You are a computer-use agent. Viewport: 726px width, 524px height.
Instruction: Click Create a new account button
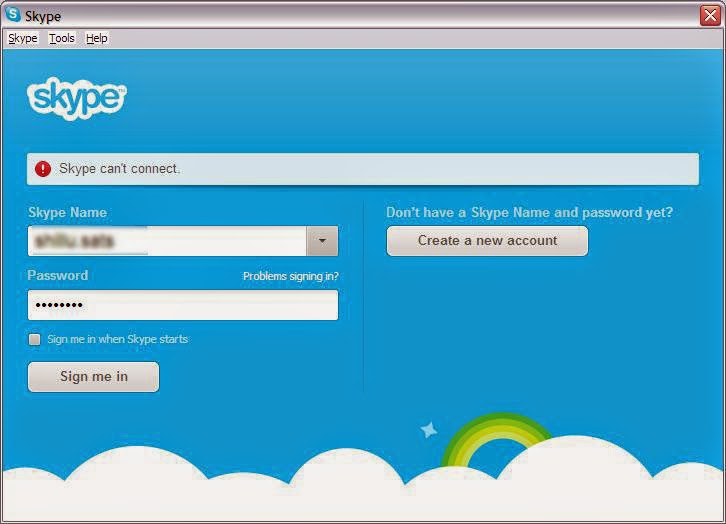pyautogui.click(x=488, y=241)
